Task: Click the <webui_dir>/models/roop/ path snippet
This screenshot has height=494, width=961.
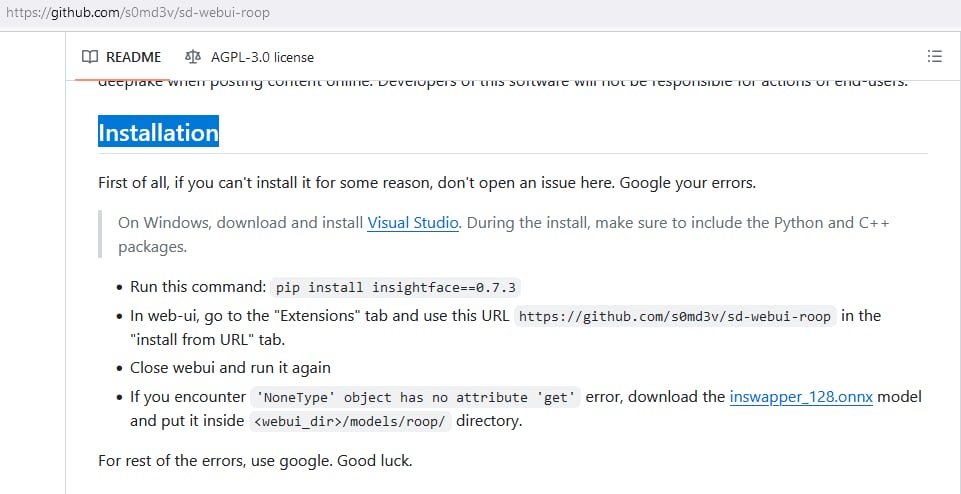Action: pos(350,422)
